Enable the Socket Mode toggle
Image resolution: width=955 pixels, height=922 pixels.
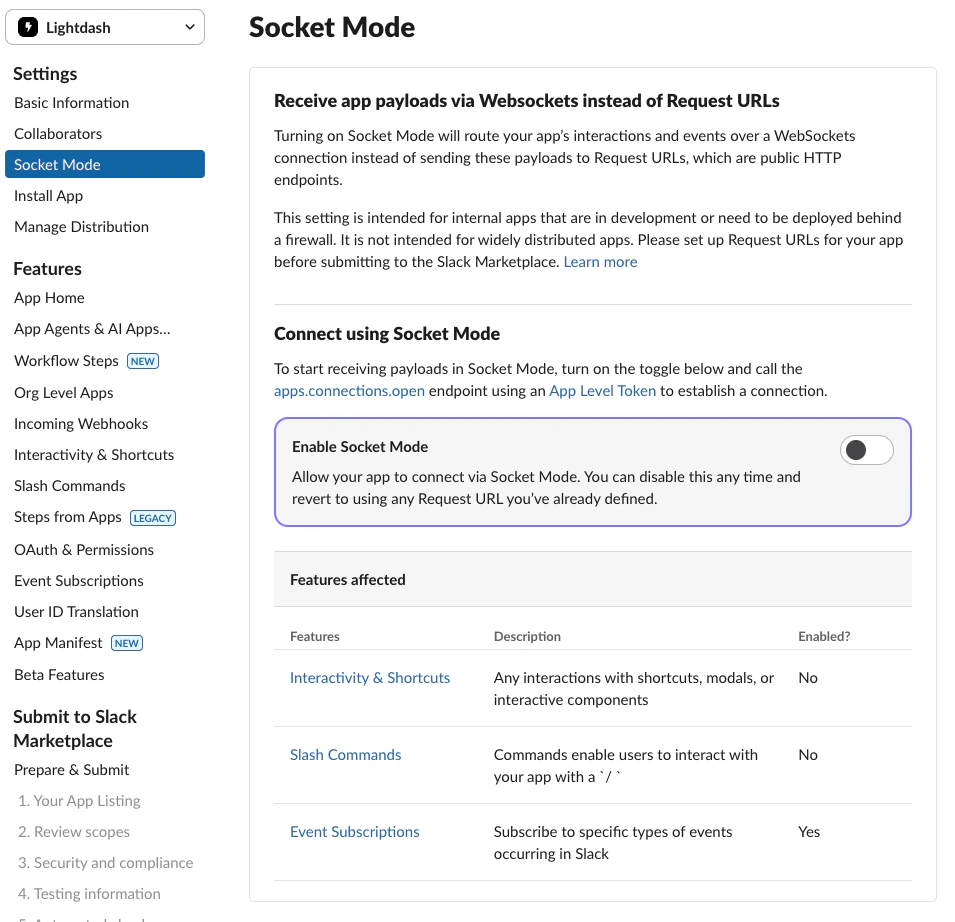point(866,450)
